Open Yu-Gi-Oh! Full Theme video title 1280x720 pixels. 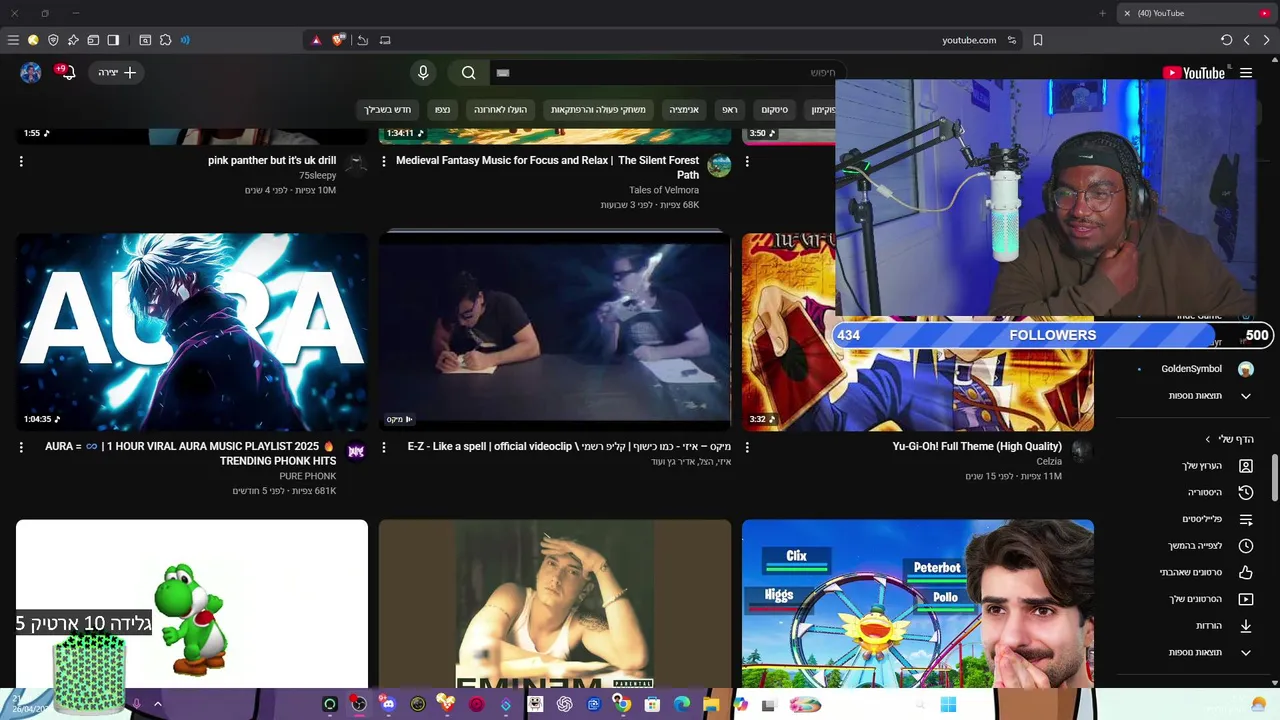tap(977, 447)
